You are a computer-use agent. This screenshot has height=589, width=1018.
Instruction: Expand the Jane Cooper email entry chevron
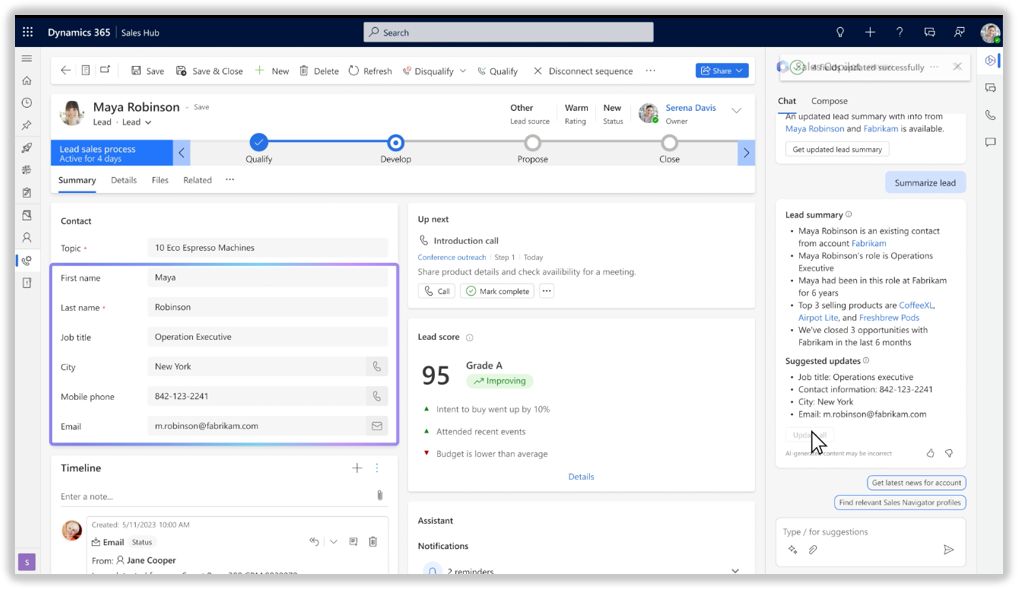tap(333, 542)
